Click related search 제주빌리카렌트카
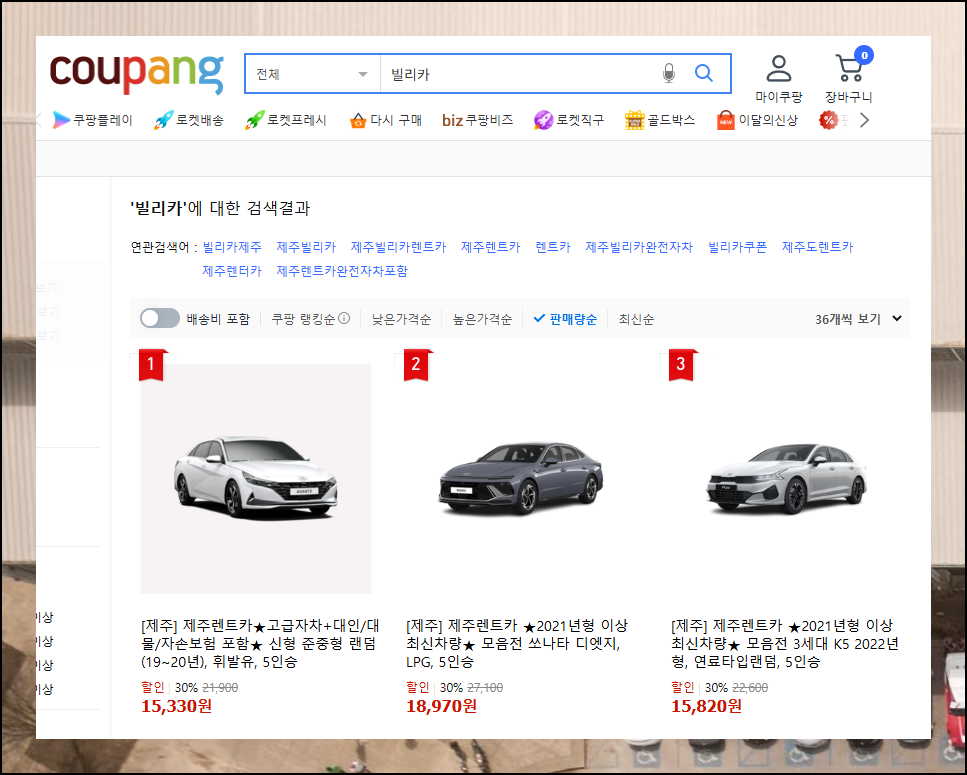This screenshot has width=967, height=775. tap(398, 247)
